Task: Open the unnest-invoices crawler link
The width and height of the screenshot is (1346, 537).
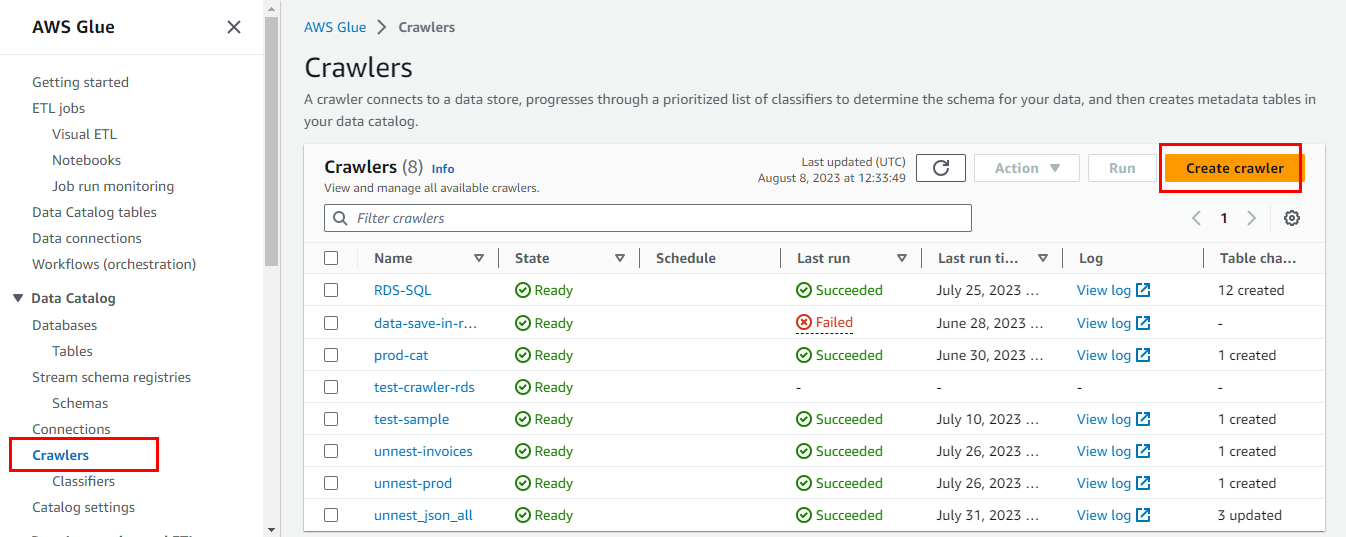Action: (x=423, y=451)
